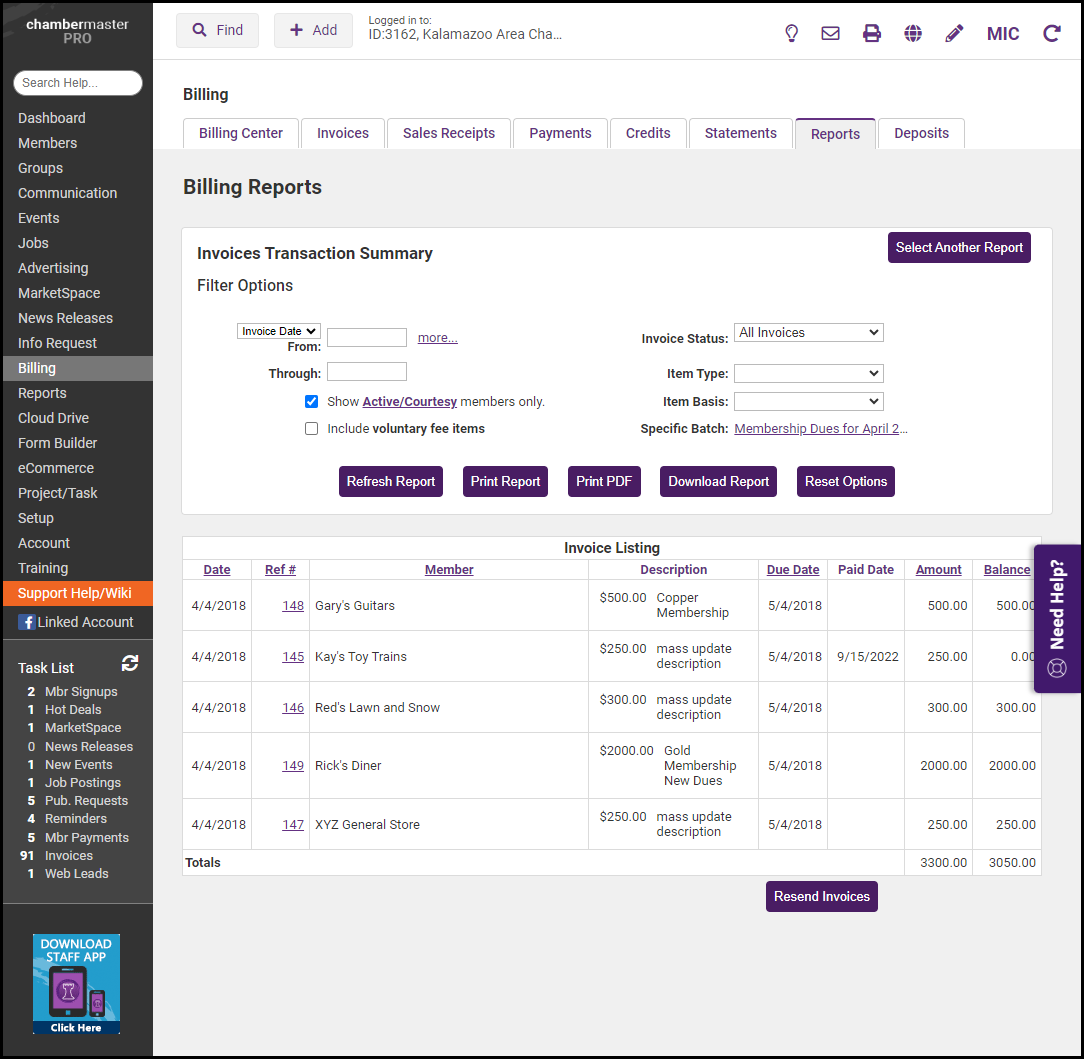Refresh the Task List with sync icon
The height and width of the screenshot is (1059, 1084).
point(130,663)
